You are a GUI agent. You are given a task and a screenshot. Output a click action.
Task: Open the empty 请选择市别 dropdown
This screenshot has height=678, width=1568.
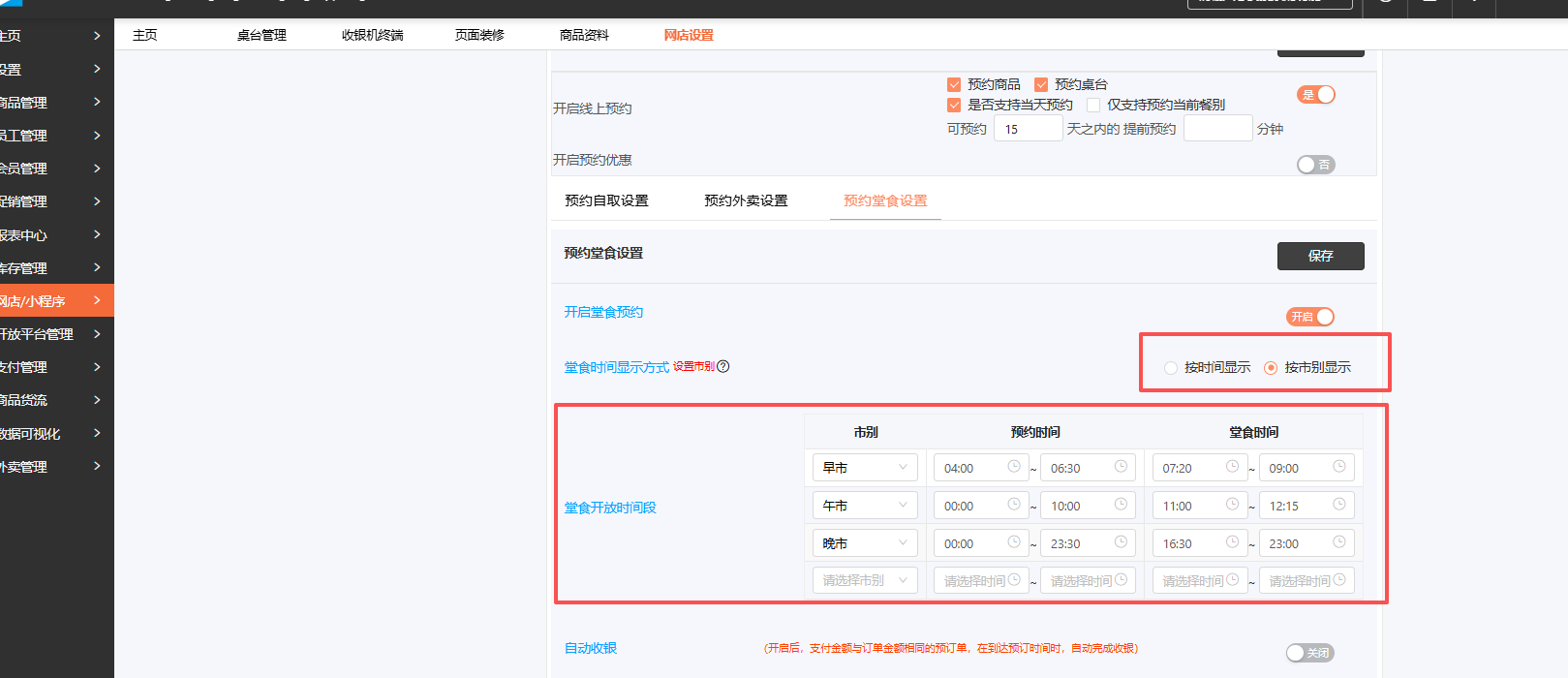865,580
